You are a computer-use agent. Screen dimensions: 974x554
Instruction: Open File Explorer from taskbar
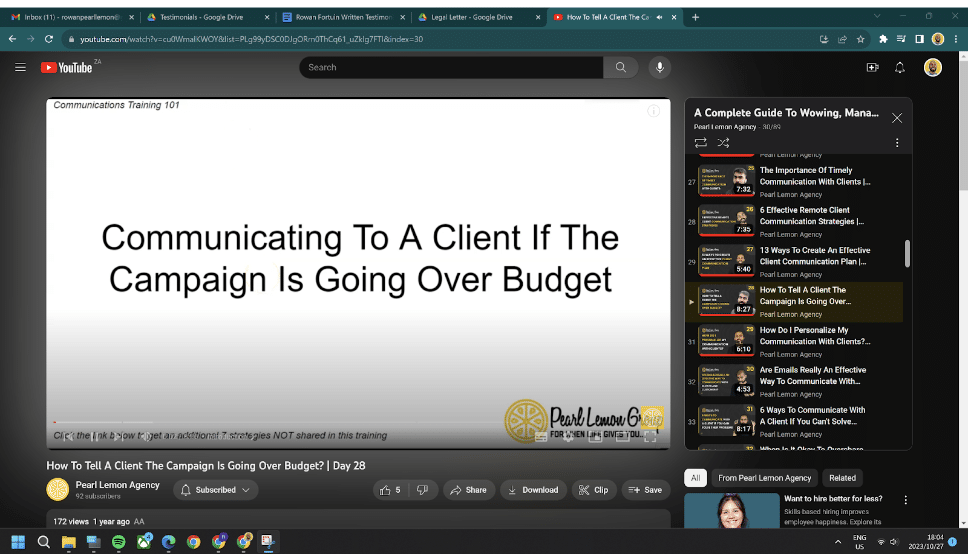[x=68, y=542]
